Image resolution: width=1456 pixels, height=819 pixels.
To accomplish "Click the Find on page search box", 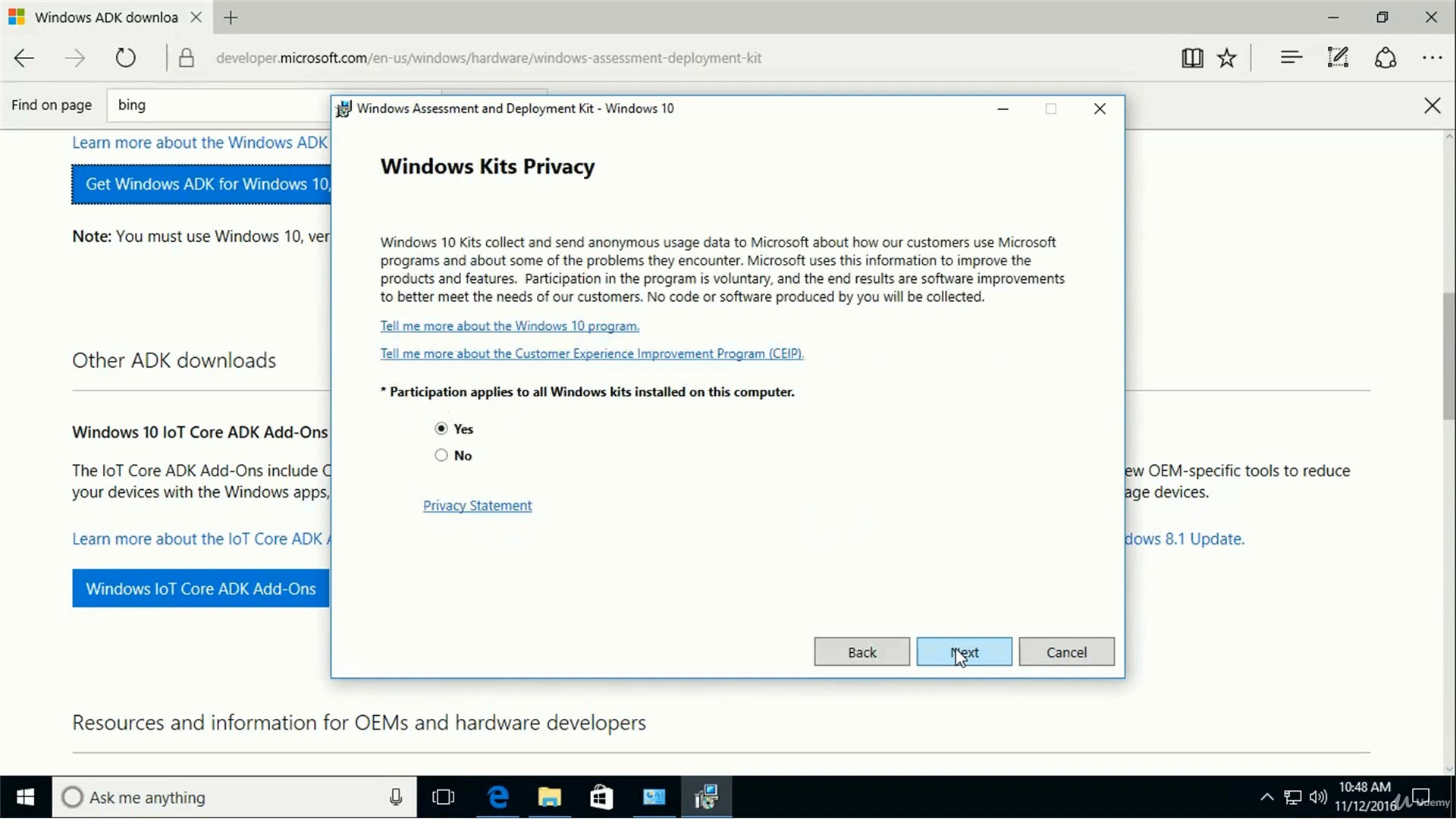I will 220,105.
